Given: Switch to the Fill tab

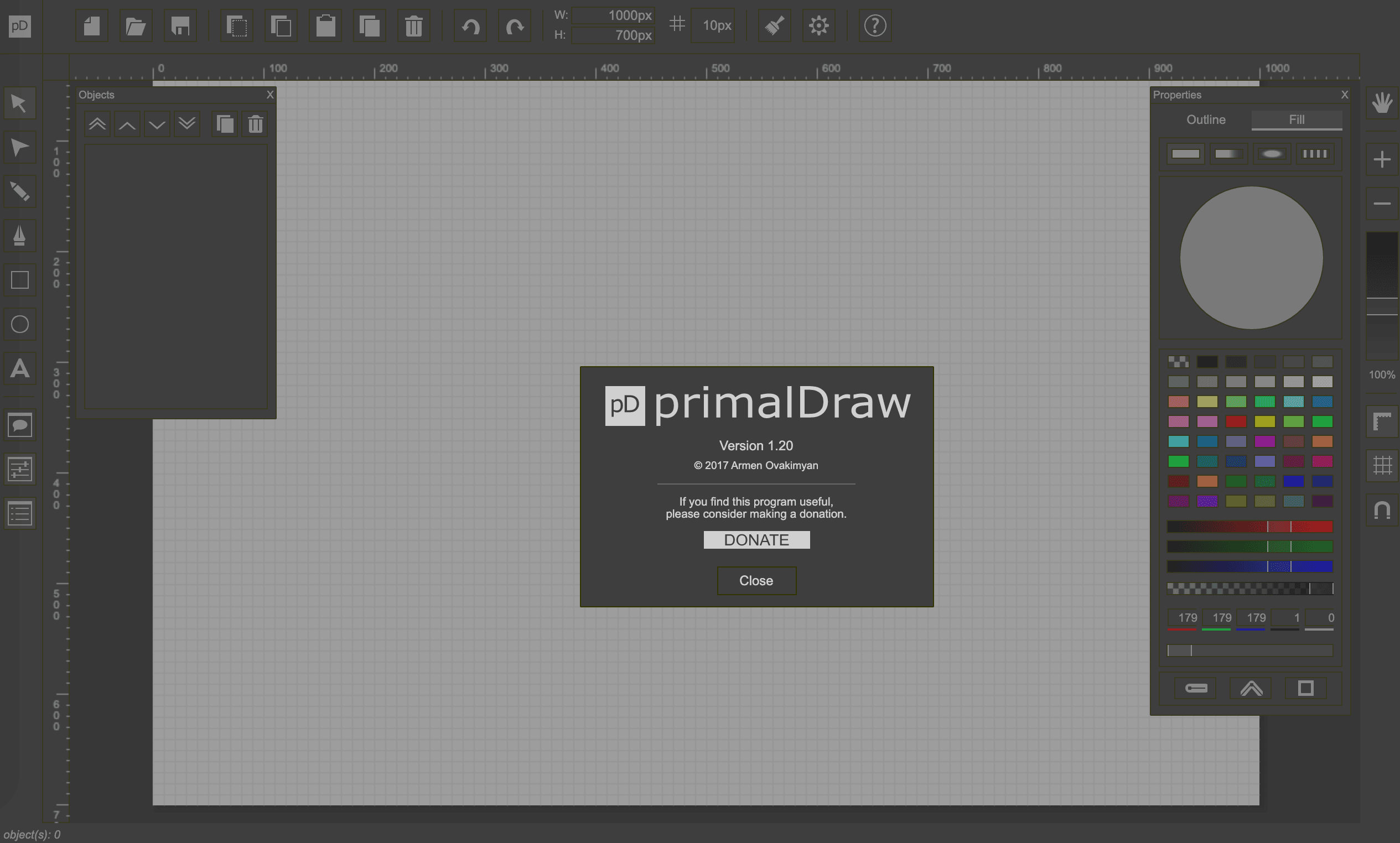Looking at the screenshot, I should [x=1297, y=120].
